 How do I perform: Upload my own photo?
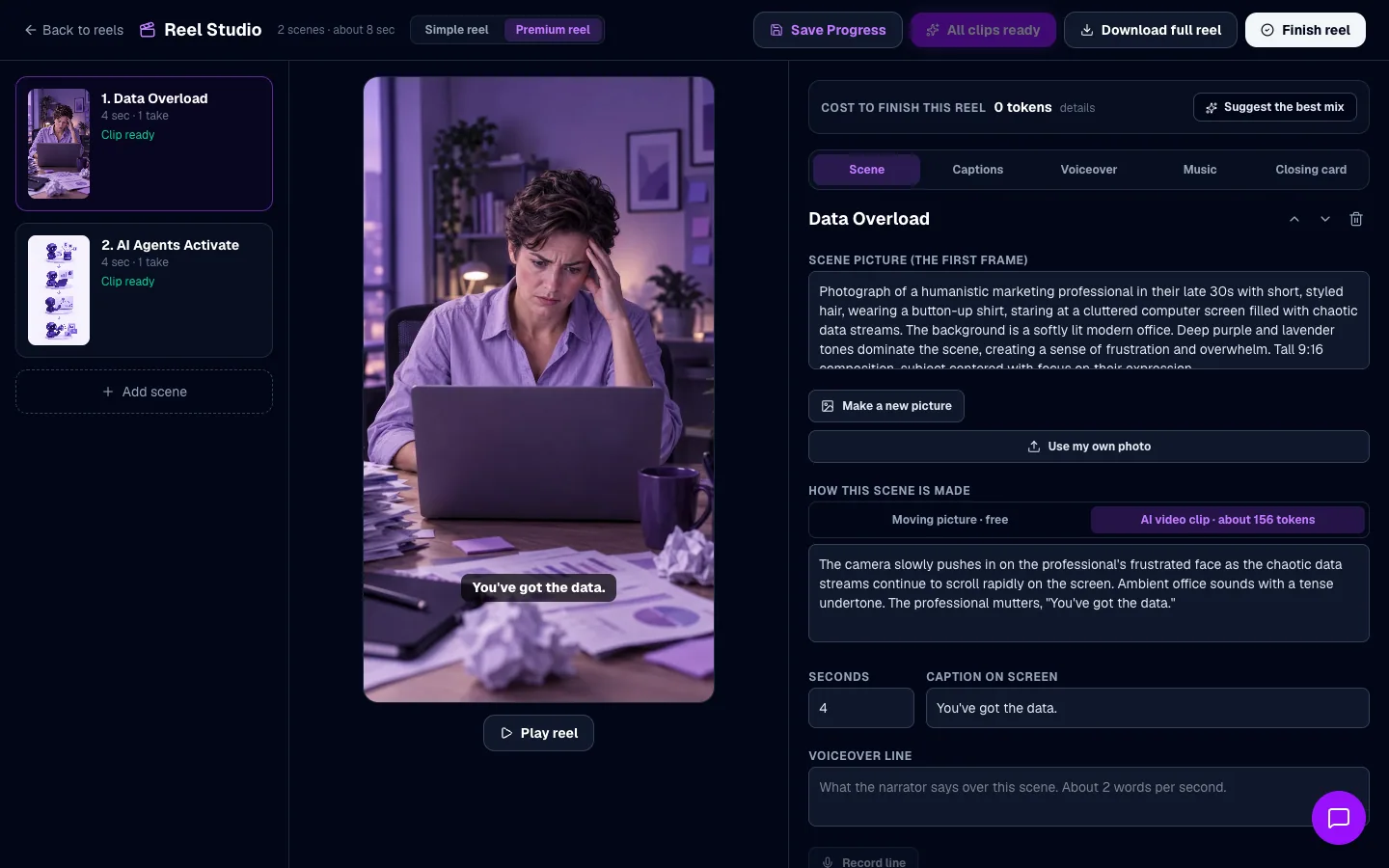pos(1088,447)
